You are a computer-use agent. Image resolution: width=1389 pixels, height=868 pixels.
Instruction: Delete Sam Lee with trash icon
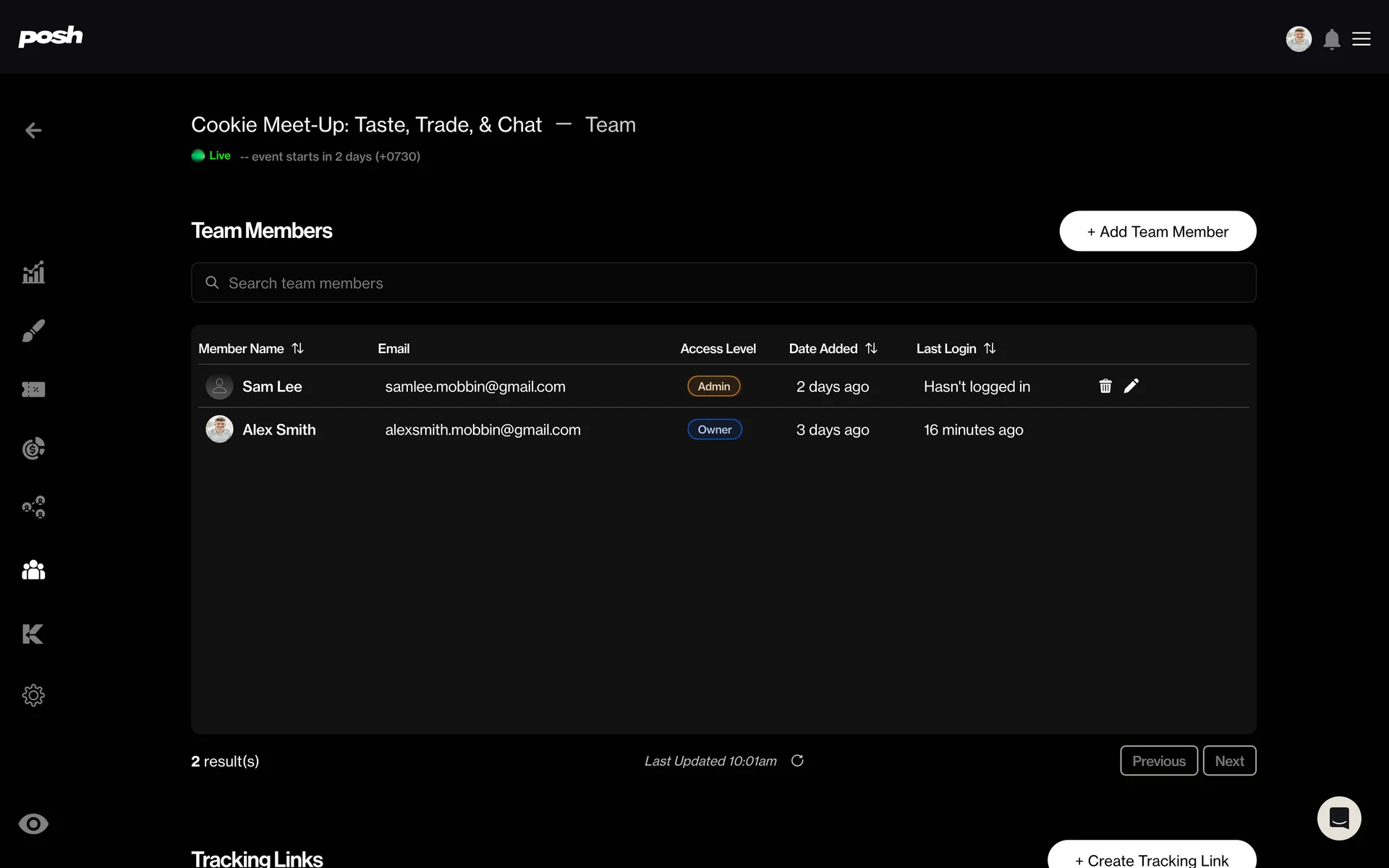pyautogui.click(x=1105, y=386)
